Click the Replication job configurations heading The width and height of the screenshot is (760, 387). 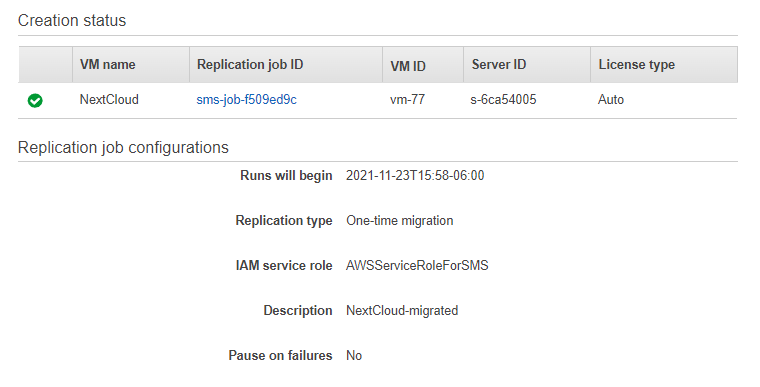tap(123, 147)
